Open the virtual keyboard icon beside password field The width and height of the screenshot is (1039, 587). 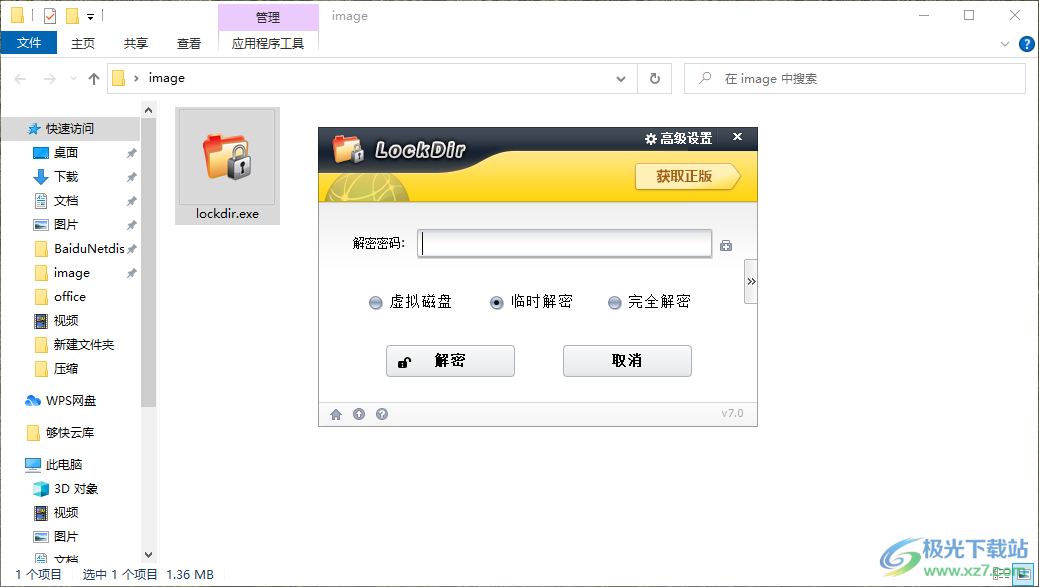point(726,246)
